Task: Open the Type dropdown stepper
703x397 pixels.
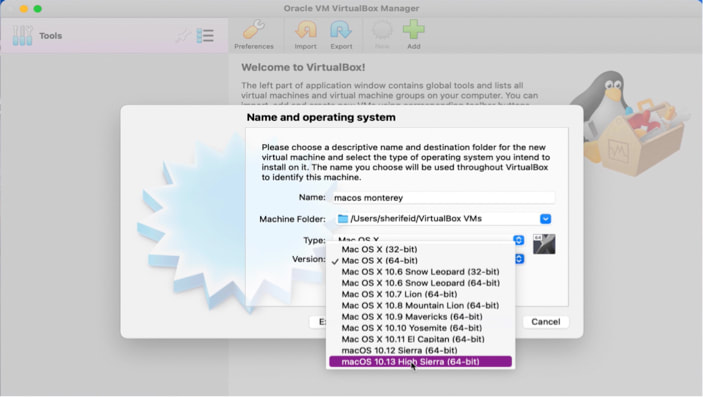Action: tap(519, 240)
